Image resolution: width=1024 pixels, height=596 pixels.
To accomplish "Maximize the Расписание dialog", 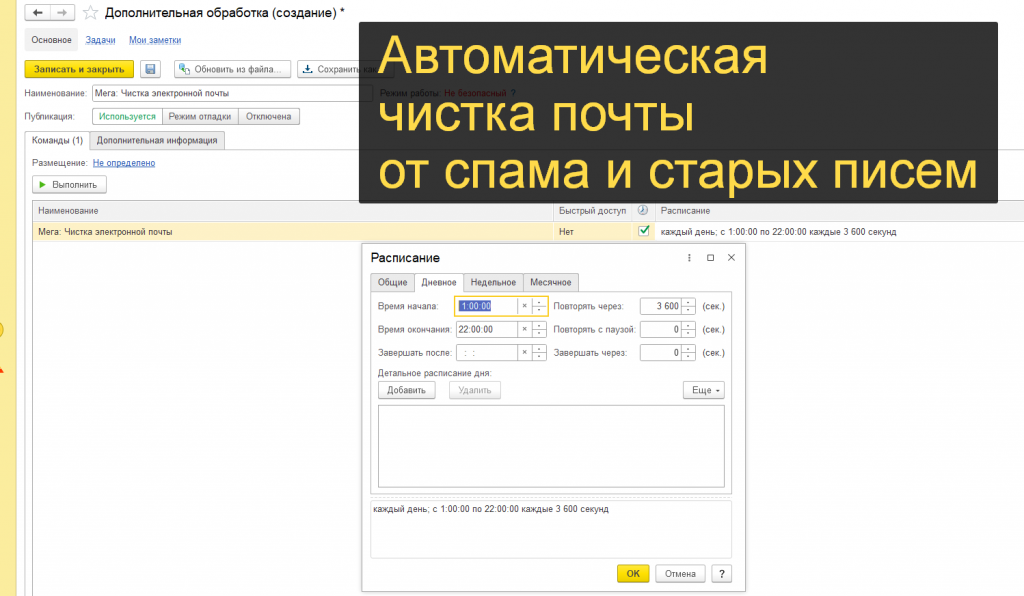I will point(711,258).
